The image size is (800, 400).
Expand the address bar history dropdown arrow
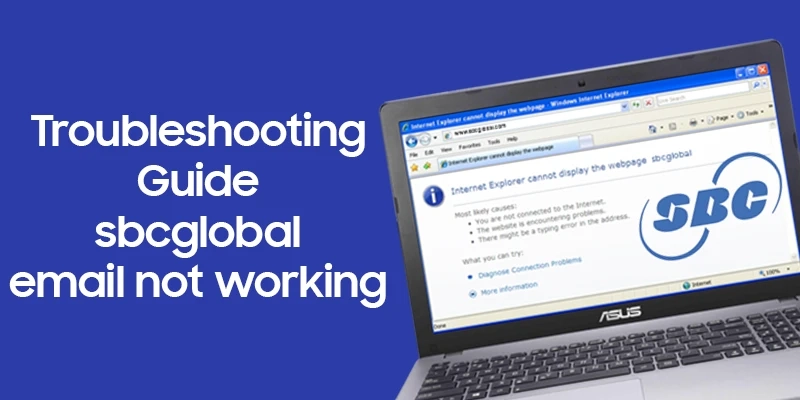625,107
